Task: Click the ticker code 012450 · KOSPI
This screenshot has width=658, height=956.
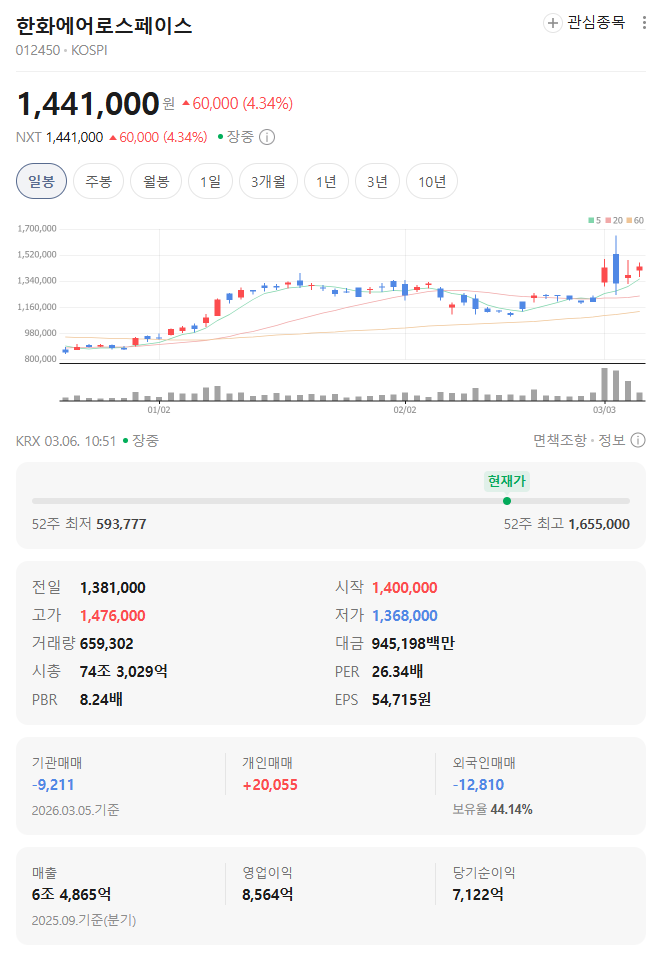Action: tap(62, 50)
